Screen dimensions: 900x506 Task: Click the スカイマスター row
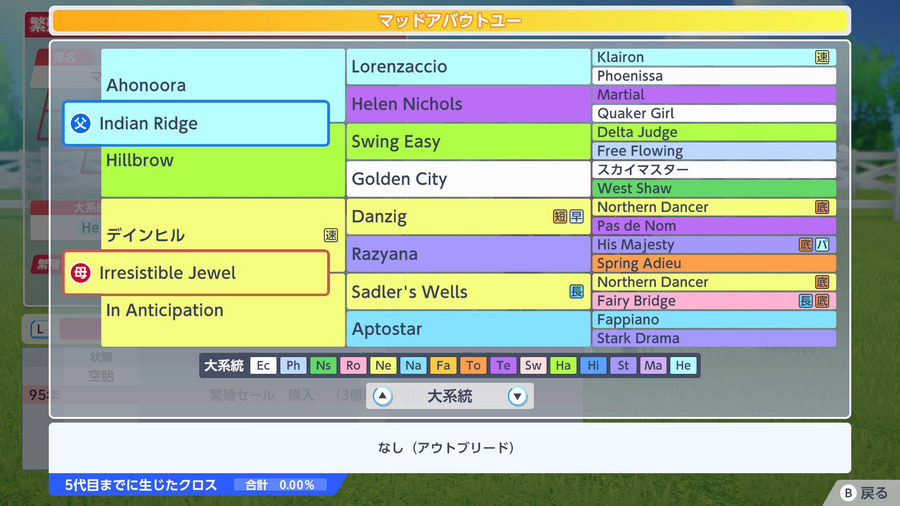714,170
